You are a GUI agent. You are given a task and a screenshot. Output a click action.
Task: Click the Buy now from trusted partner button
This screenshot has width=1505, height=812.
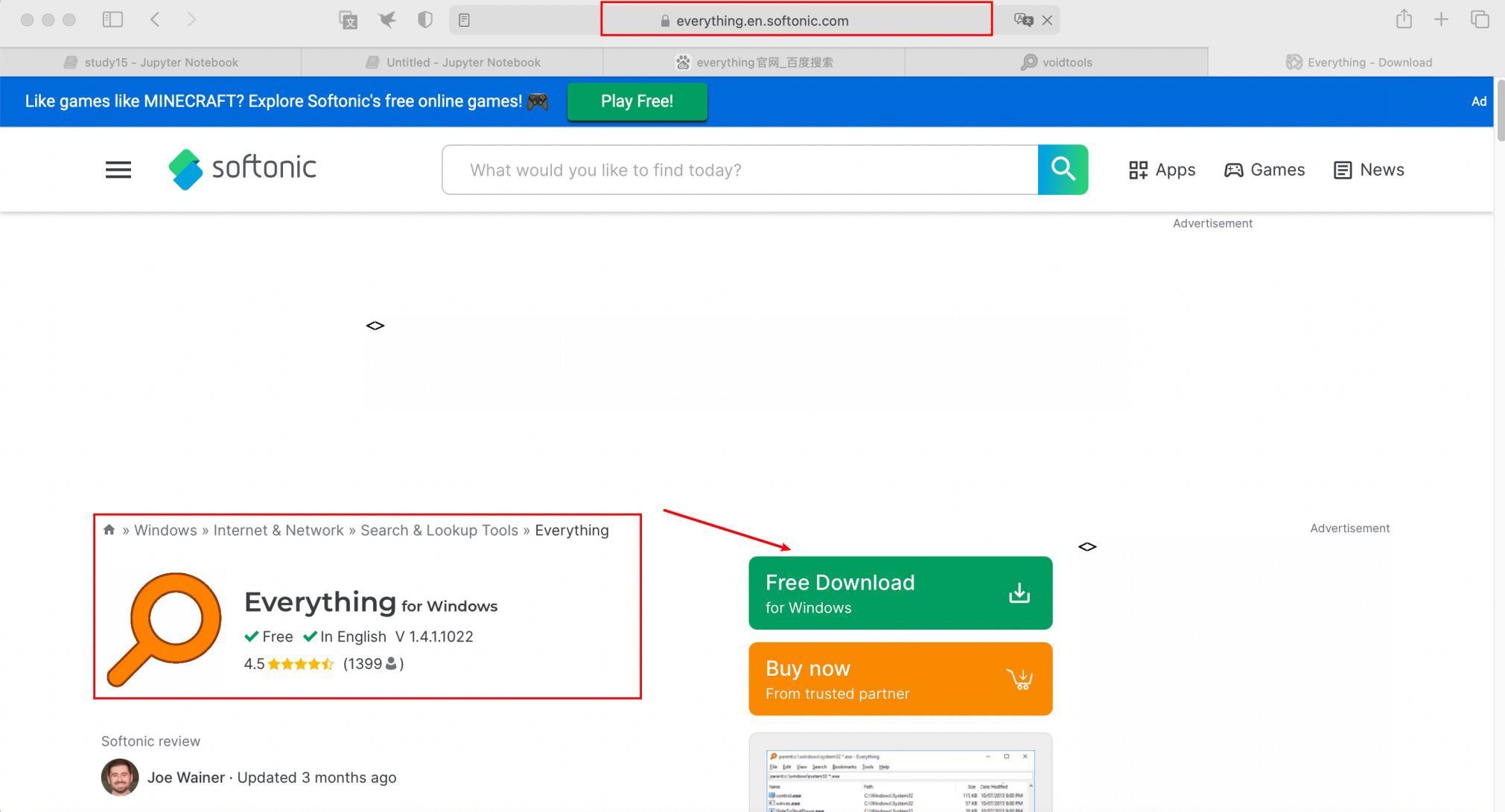[900, 679]
